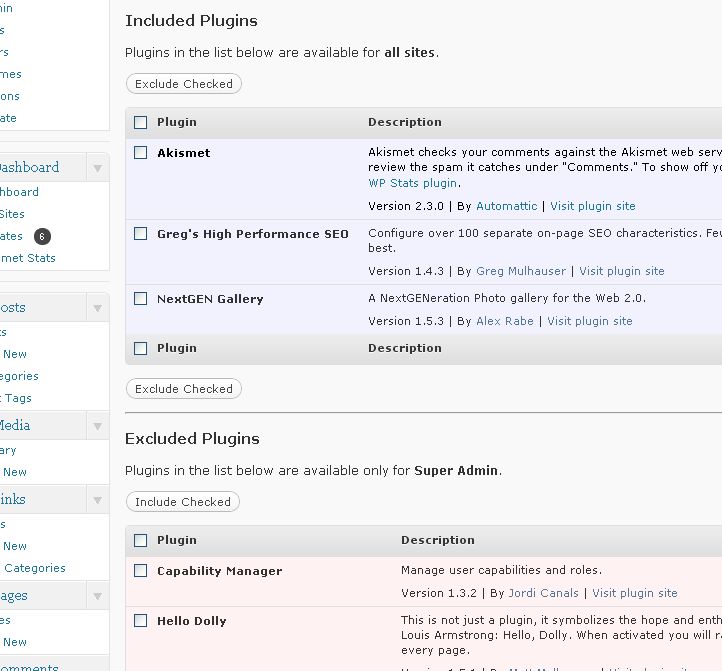Open Updates item with badge 6
Viewport: 722px width, 671px height.
click(11, 236)
